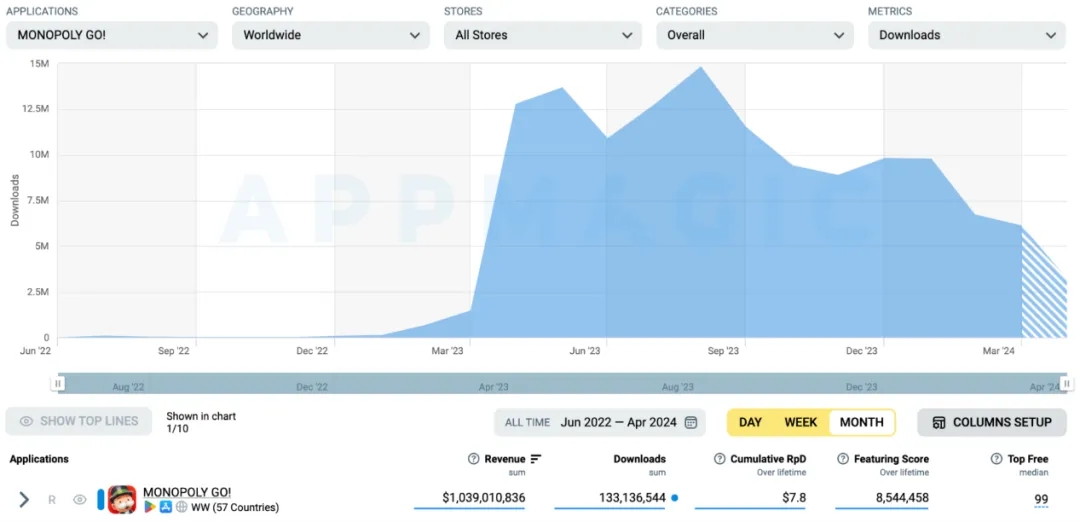Image resolution: width=1080 pixels, height=522 pixels.
Task: Click the sort icon beside Revenue header
Action: click(537, 459)
